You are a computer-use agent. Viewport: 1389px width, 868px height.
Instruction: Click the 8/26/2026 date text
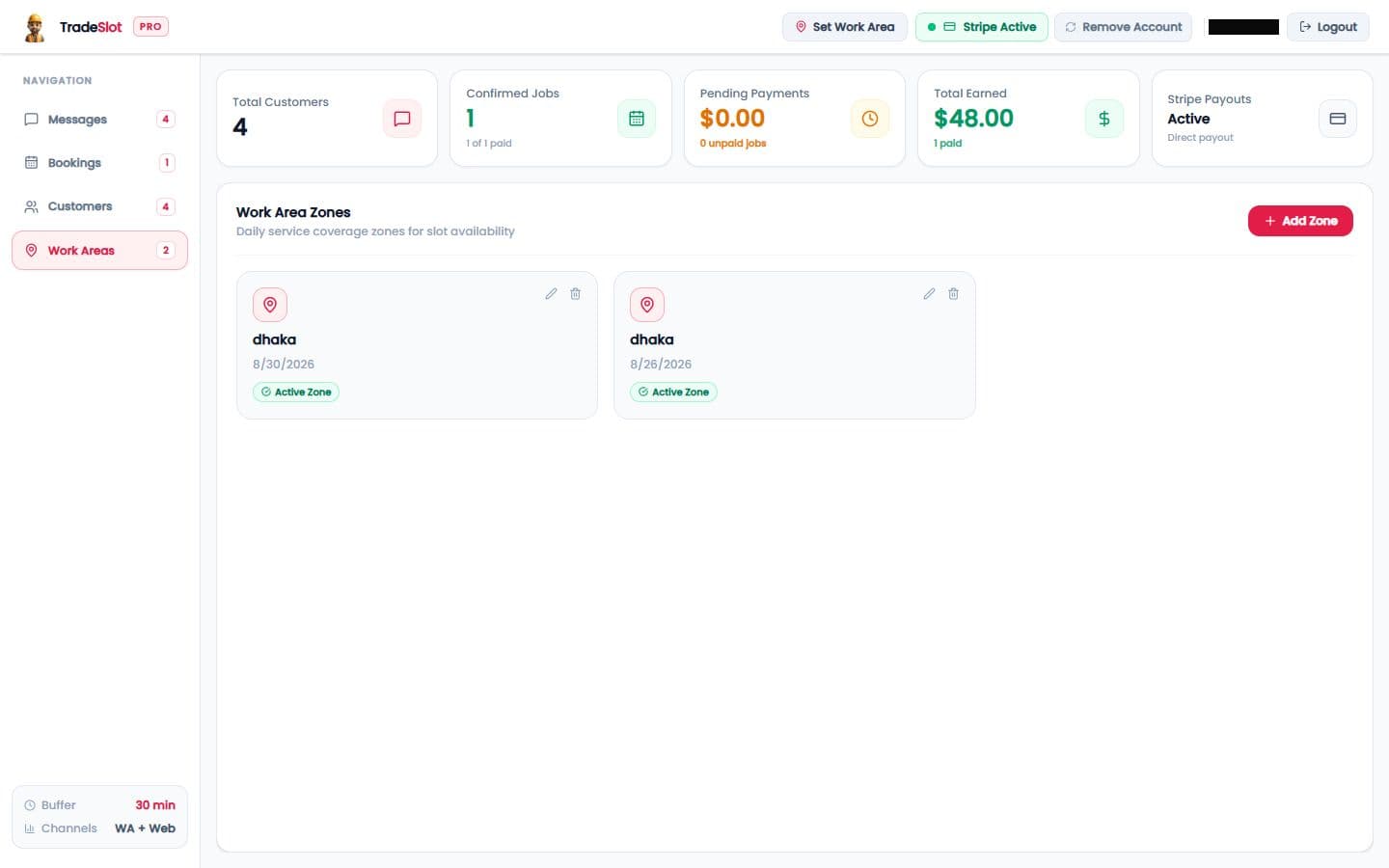tap(661, 365)
